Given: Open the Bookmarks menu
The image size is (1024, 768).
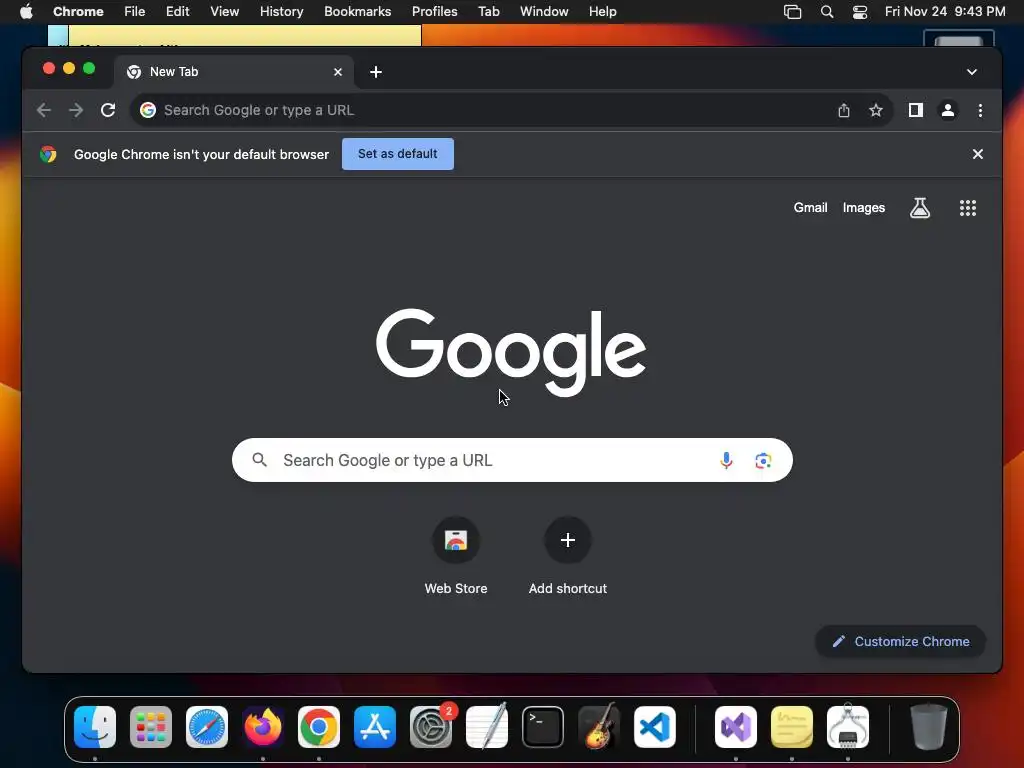Looking at the screenshot, I should tap(357, 12).
